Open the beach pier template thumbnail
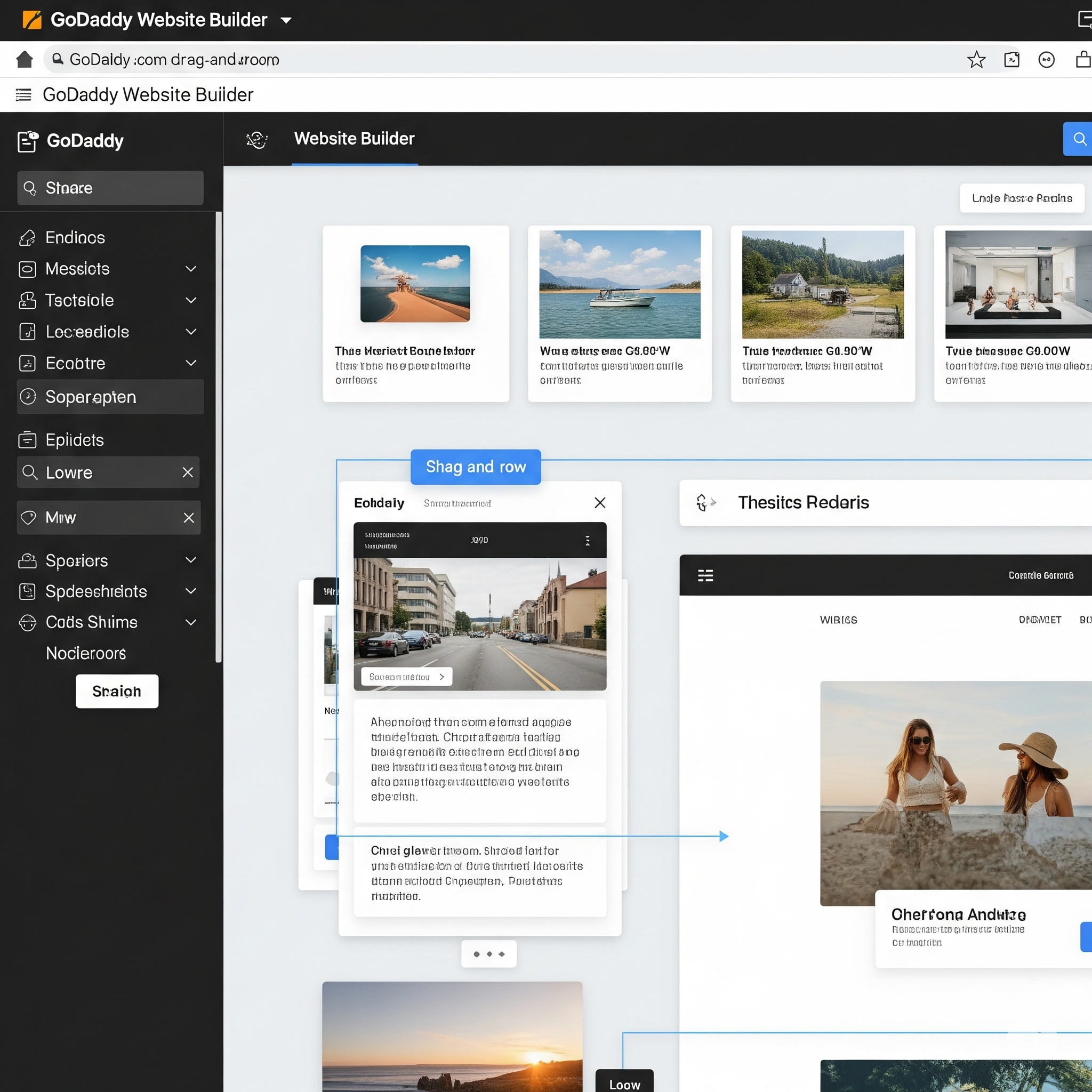1092x1092 pixels. point(415,284)
